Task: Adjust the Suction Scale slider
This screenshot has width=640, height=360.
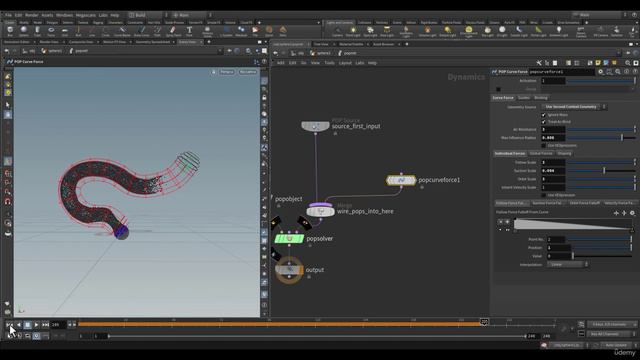Action: tap(601, 171)
